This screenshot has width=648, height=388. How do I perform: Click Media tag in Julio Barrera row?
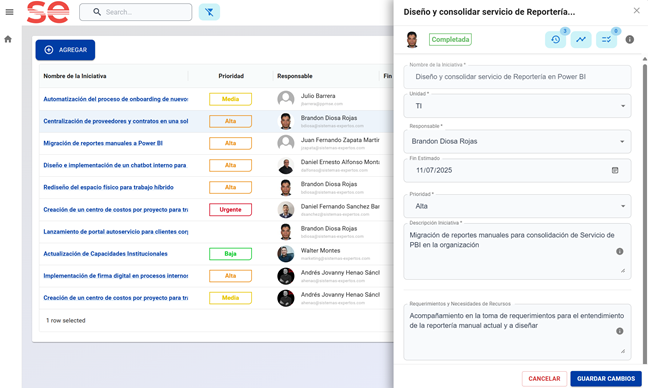pyautogui.click(x=230, y=99)
